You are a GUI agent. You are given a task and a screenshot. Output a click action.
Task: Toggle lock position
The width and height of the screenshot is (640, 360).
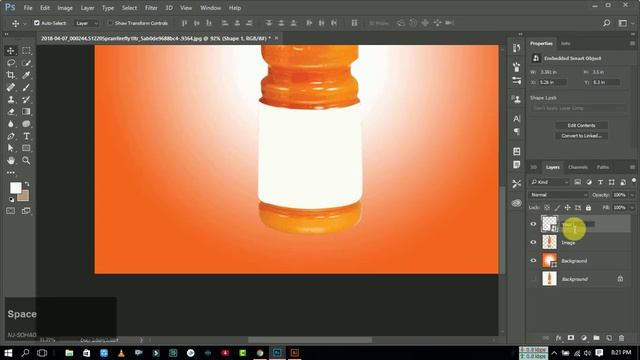click(x=568, y=208)
